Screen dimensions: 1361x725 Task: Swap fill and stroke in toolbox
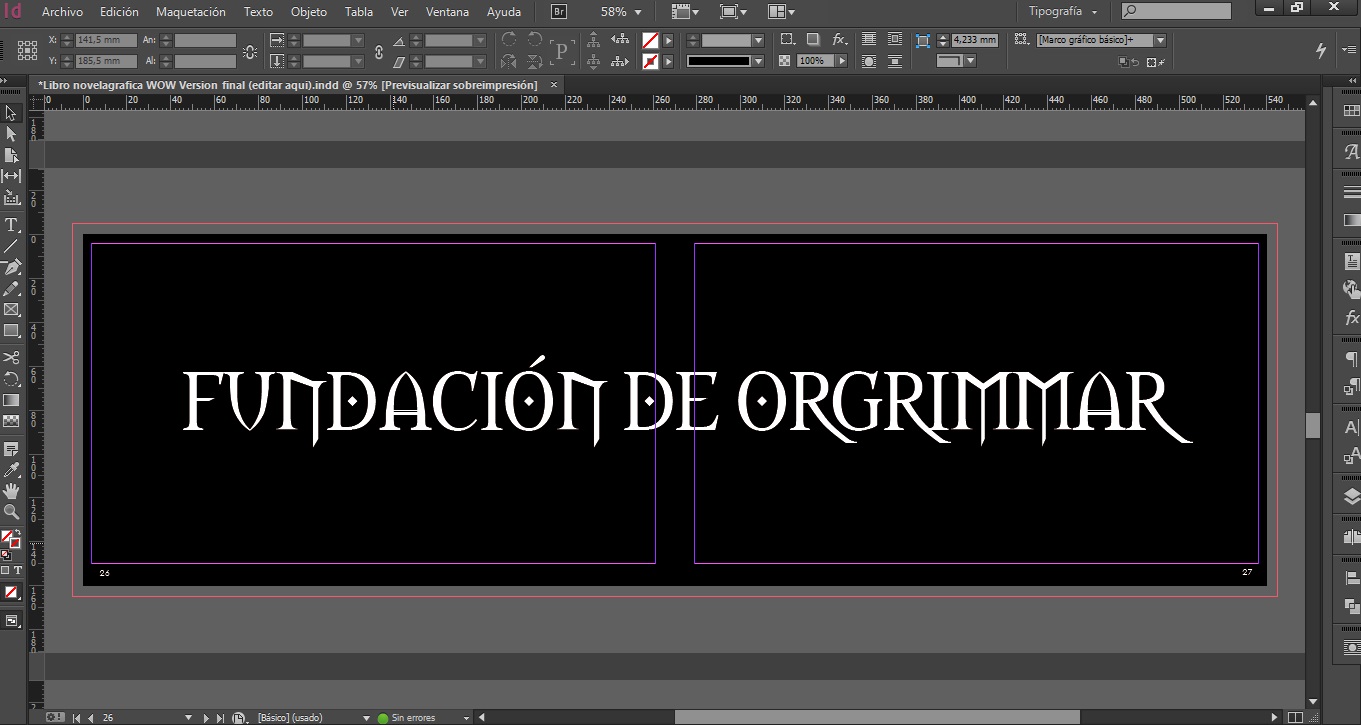coord(17,533)
